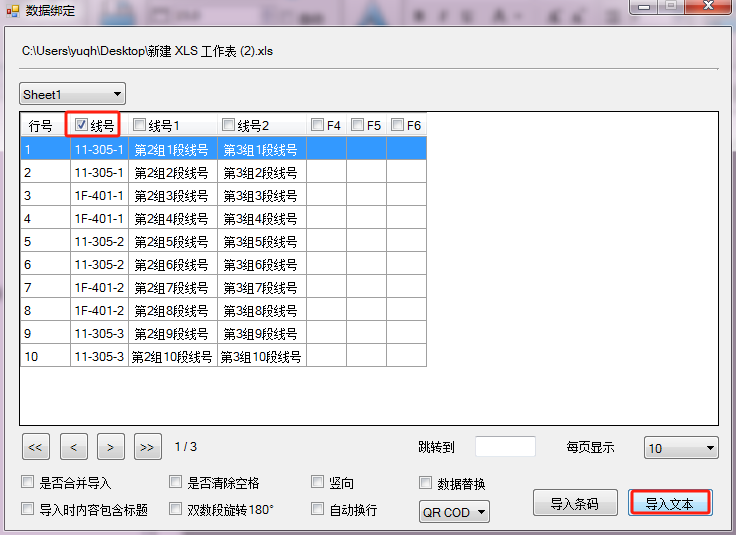This screenshot has height=535, width=736.
Task: Click cell 第2组1段线号
Action: (x=173, y=149)
